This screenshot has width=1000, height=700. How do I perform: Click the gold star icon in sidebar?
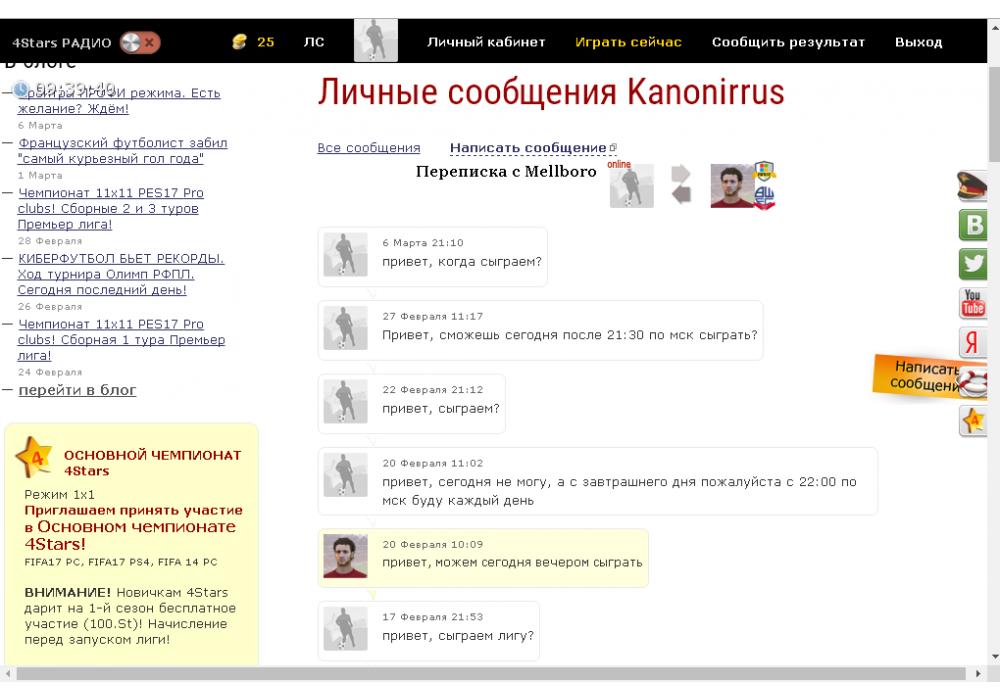(x=973, y=421)
